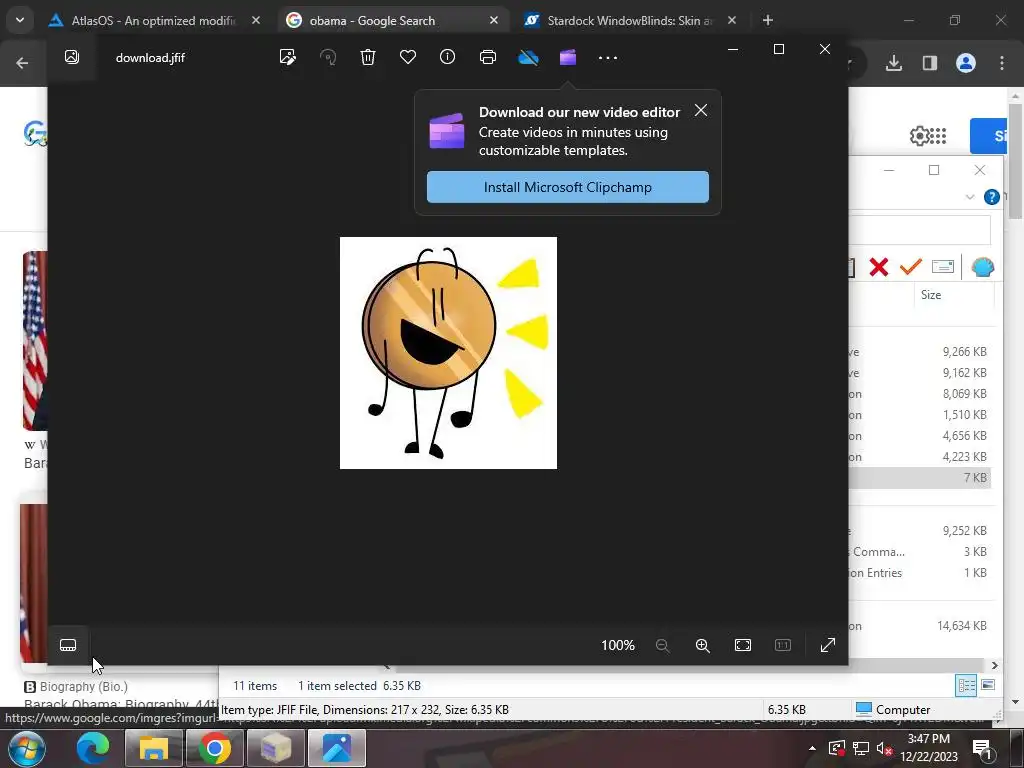This screenshot has height=768, width=1024.
Task: Open file info with info icon
Action: [447, 57]
